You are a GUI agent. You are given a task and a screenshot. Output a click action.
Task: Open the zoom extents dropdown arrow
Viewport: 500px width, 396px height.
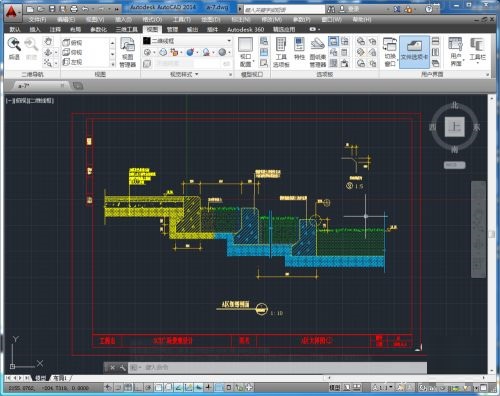coord(56,63)
